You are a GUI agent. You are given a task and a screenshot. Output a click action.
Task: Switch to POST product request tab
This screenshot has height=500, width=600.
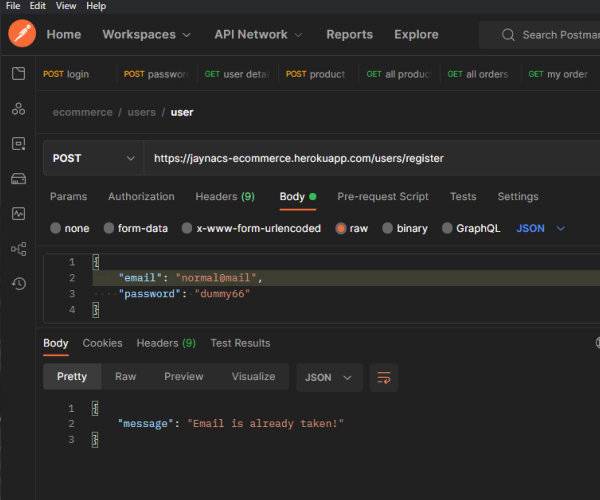[x=318, y=74]
